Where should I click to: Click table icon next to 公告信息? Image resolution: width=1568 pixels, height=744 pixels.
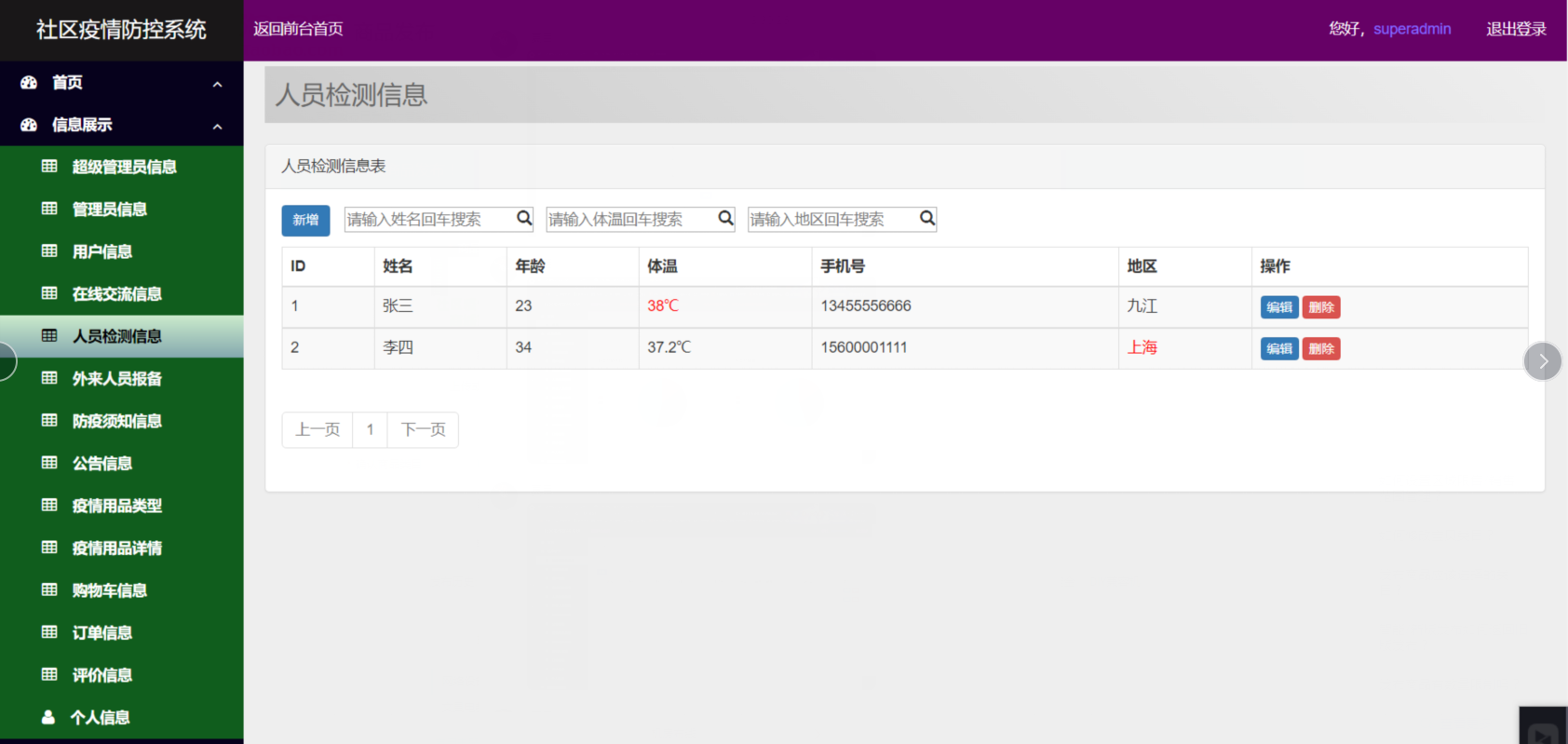point(49,463)
